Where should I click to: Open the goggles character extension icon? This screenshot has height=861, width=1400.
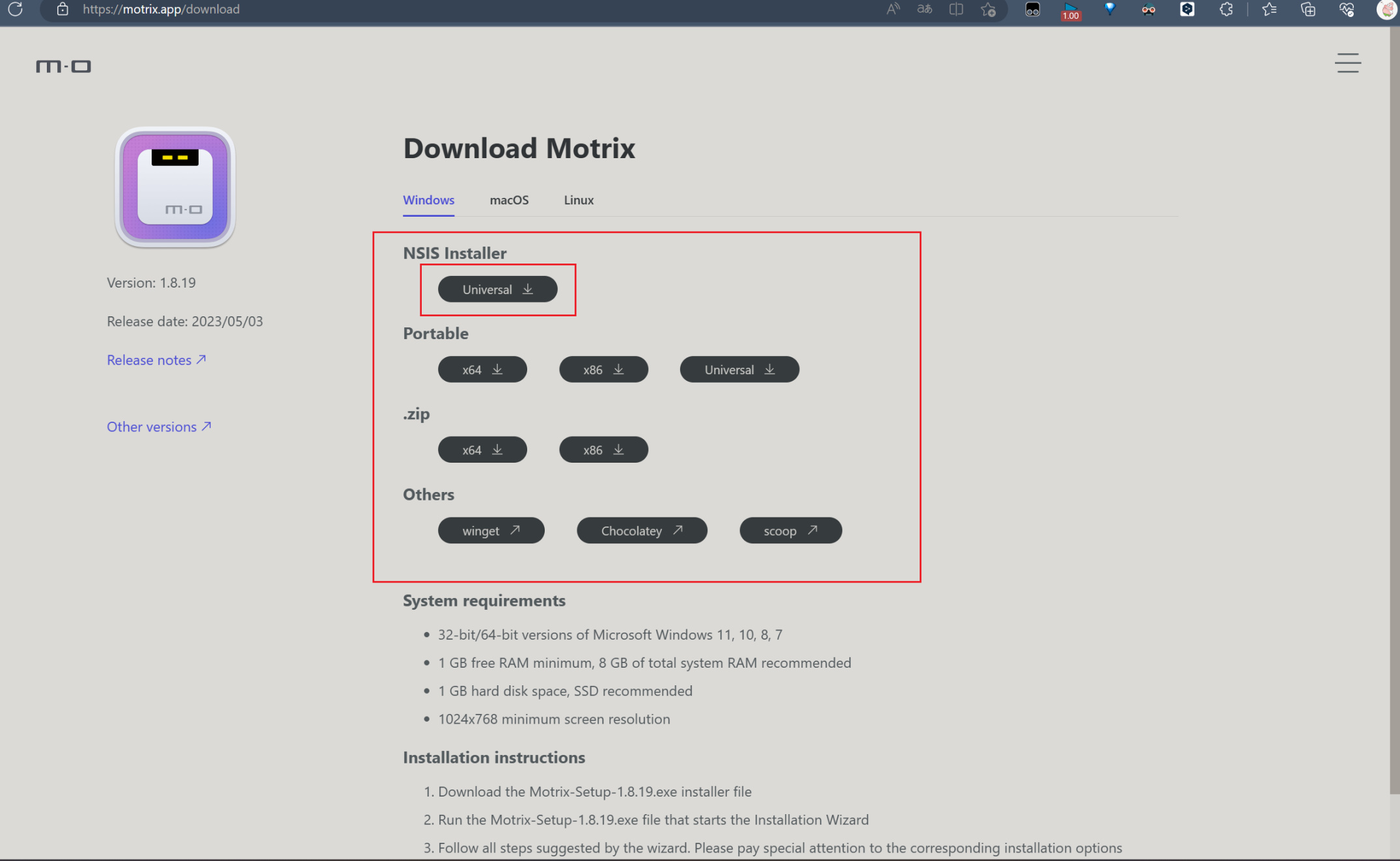(x=1148, y=9)
